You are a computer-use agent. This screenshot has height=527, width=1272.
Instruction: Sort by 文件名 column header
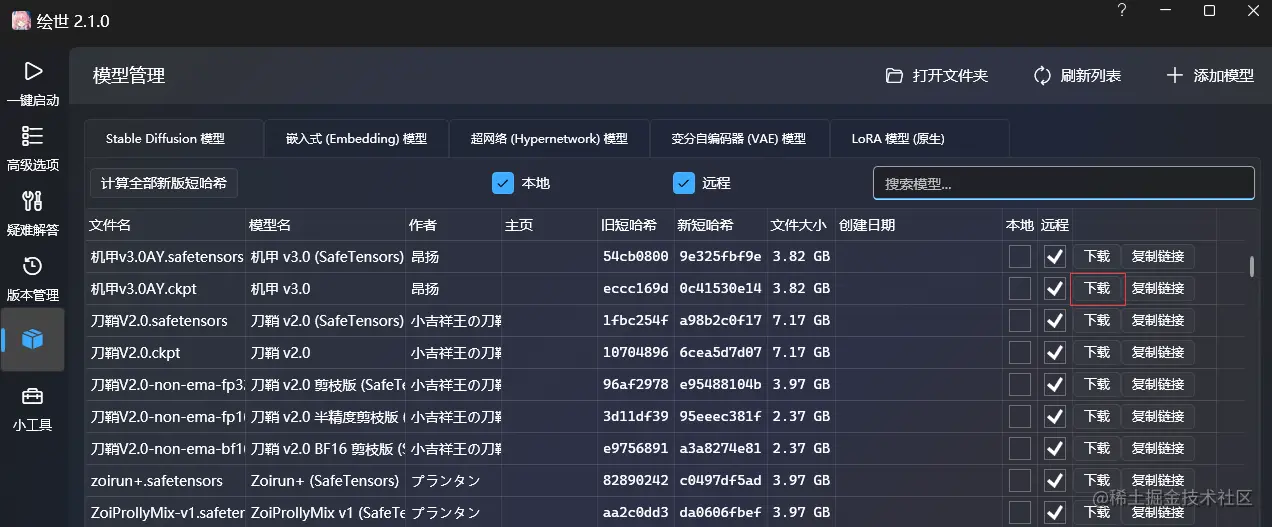(x=166, y=225)
